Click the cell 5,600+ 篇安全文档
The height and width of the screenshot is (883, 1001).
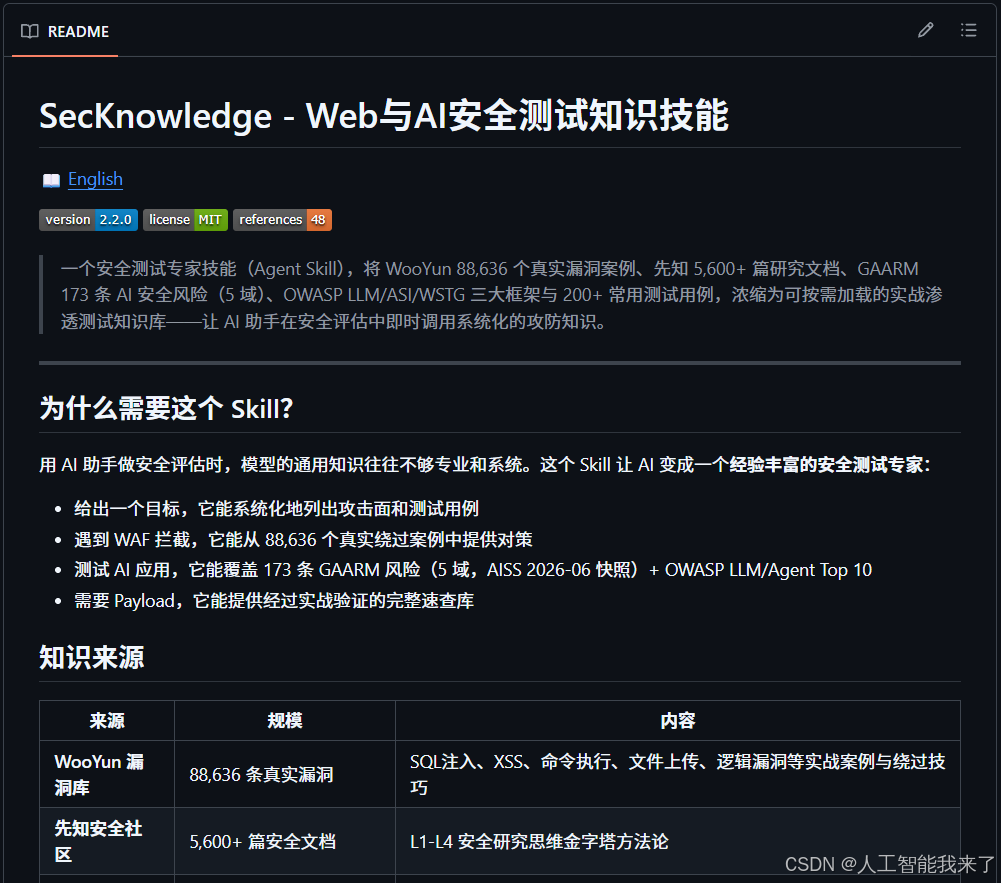tap(285, 841)
